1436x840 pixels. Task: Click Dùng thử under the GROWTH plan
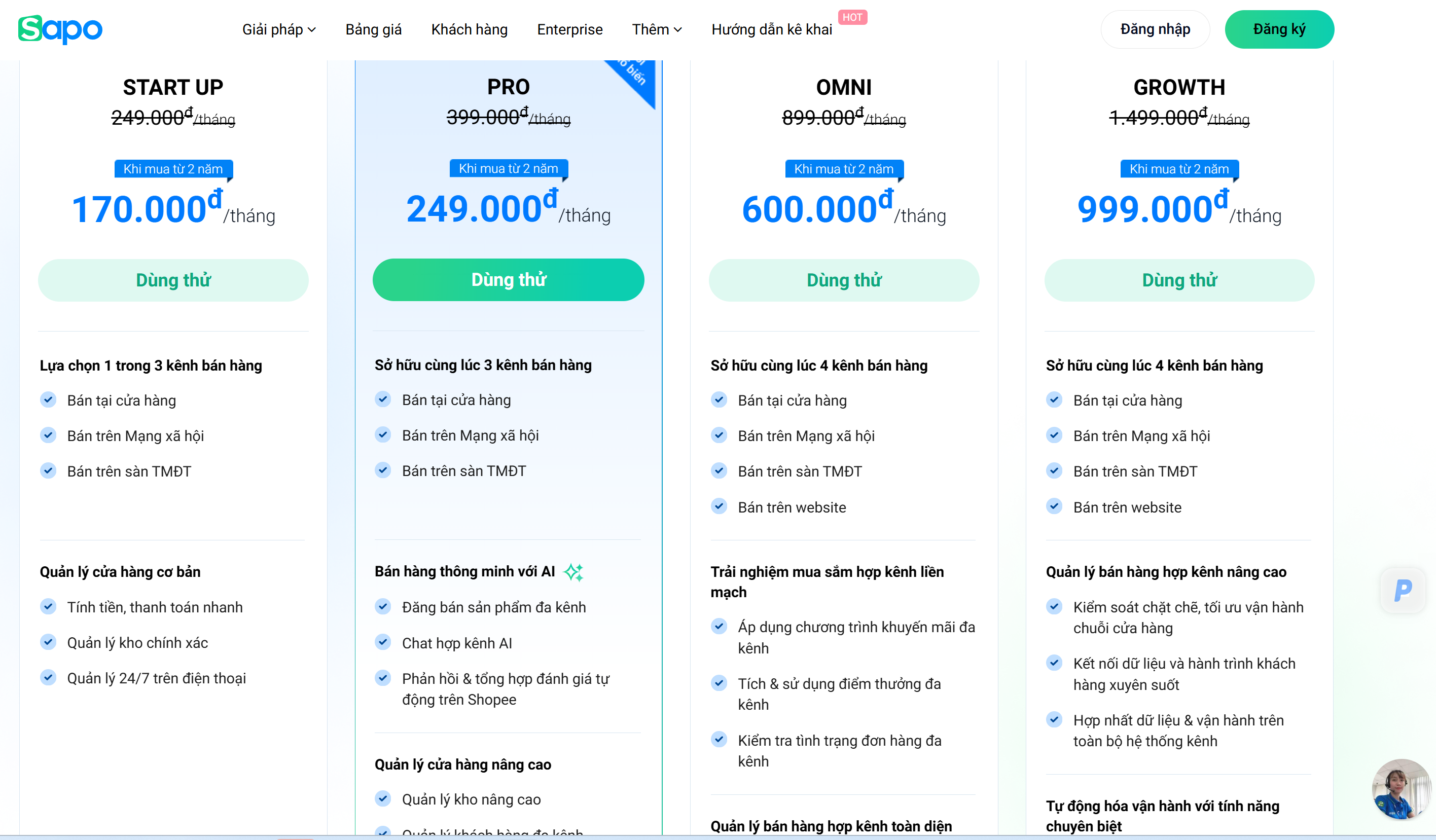(1179, 280)
